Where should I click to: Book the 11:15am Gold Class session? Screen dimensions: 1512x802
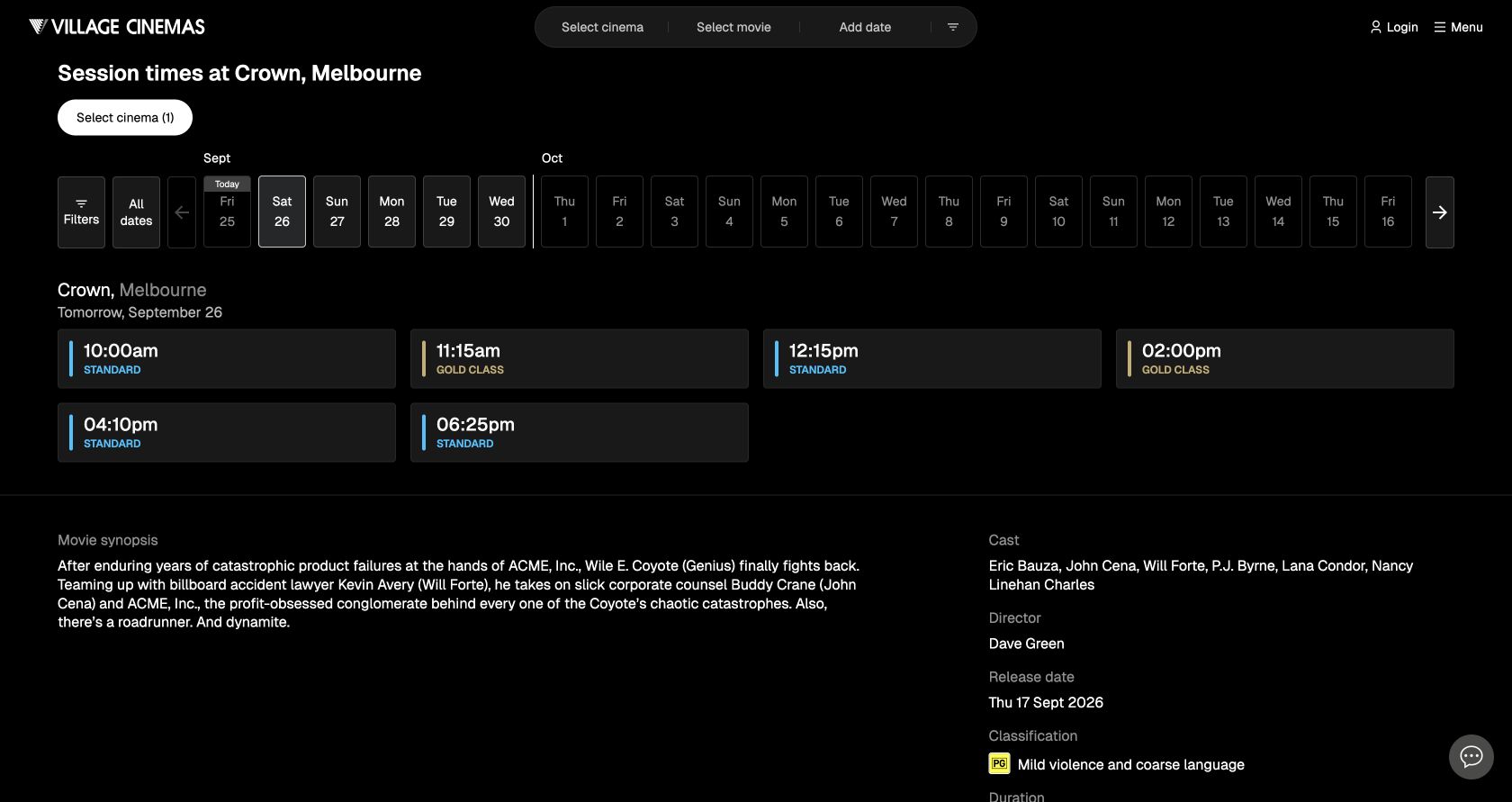point(580,359)
